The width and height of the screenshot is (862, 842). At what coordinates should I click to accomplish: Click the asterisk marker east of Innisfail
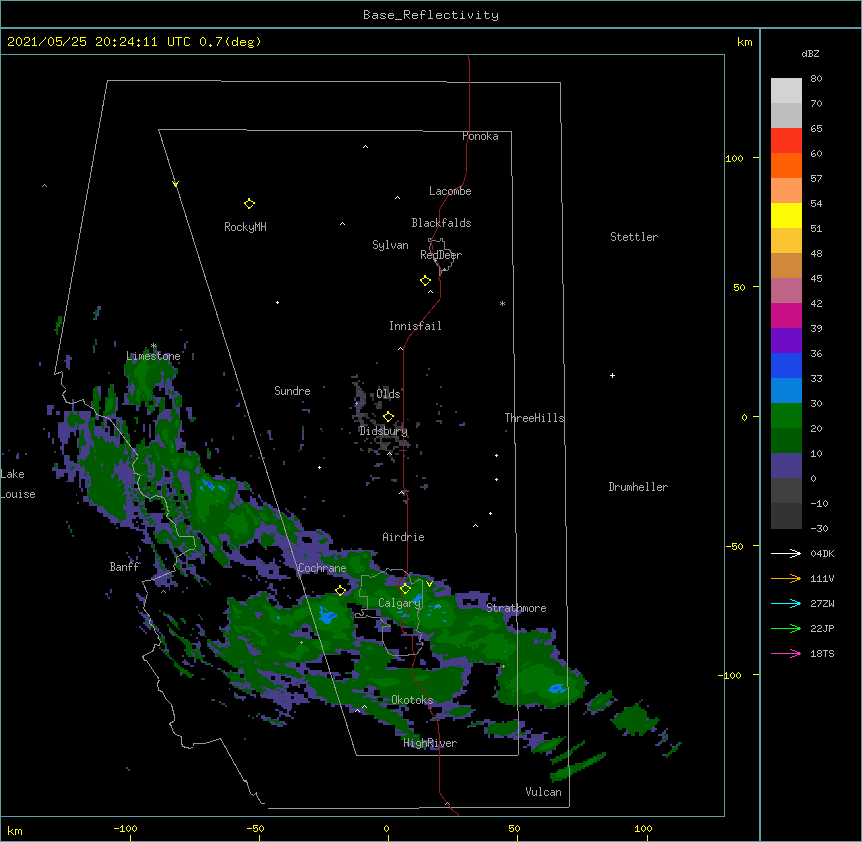(502, 303)
